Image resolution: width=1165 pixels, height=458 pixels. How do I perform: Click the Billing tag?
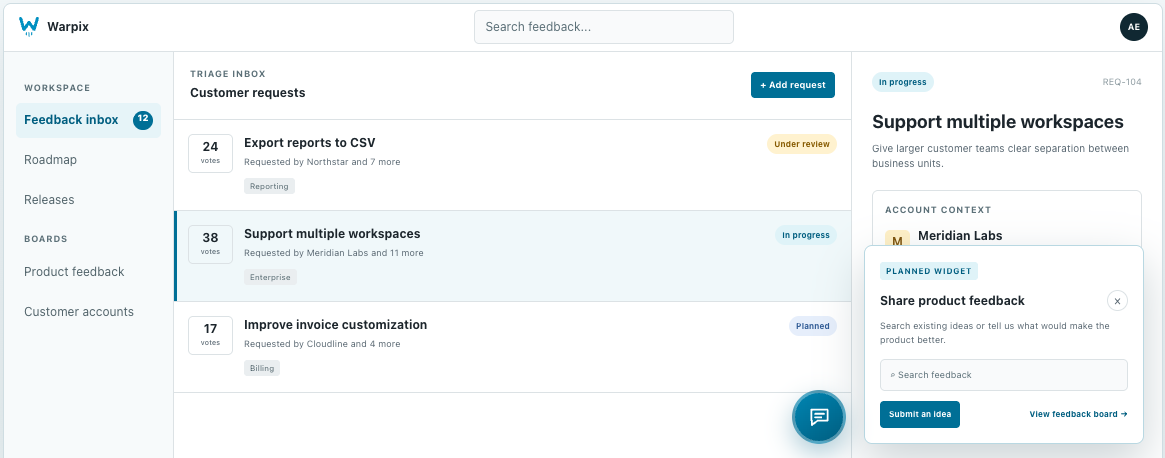[262, 368]
